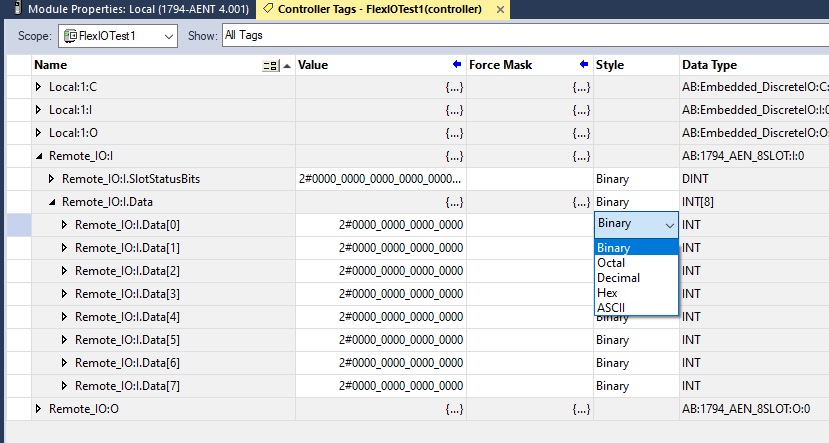Expand the Local:1:C tag
This screenshot has width=829, height=443.
pos(38,87)
